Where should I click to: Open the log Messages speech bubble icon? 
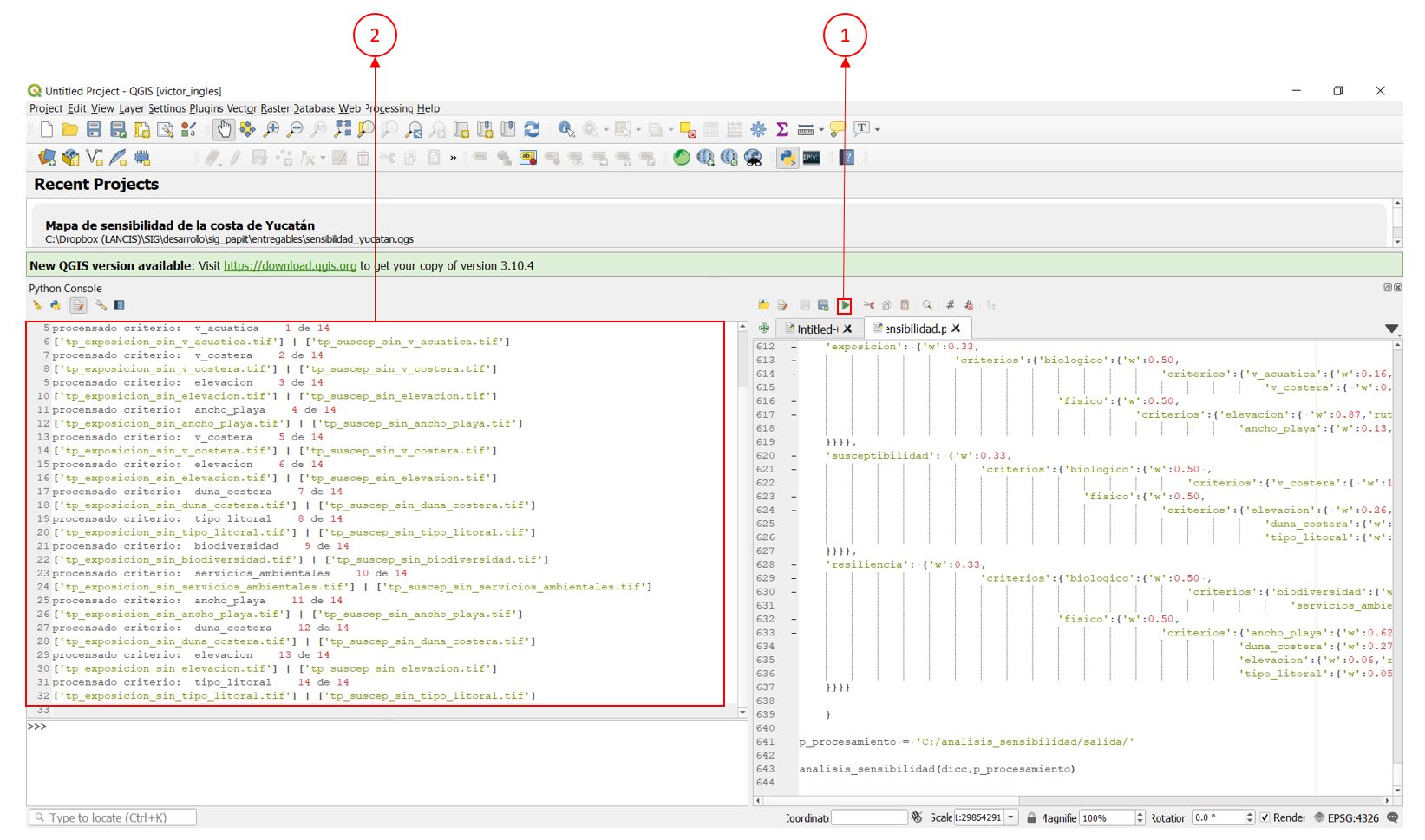[1393, 817]
